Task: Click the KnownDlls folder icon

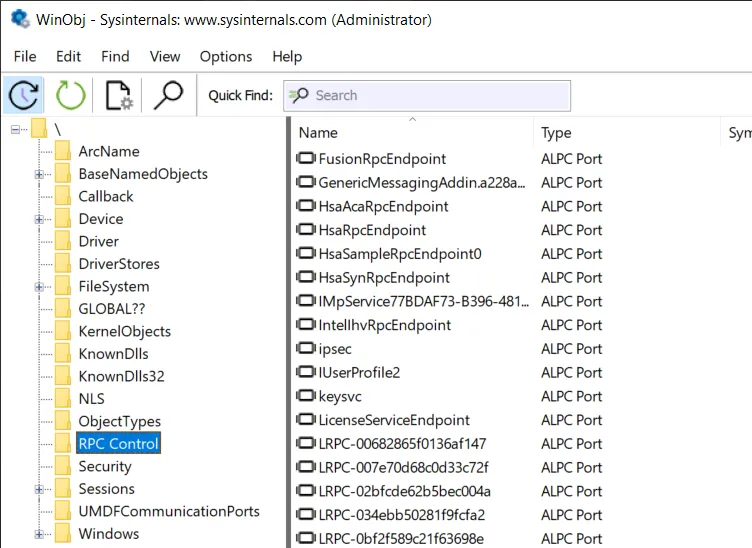Action: click(63, 354)
